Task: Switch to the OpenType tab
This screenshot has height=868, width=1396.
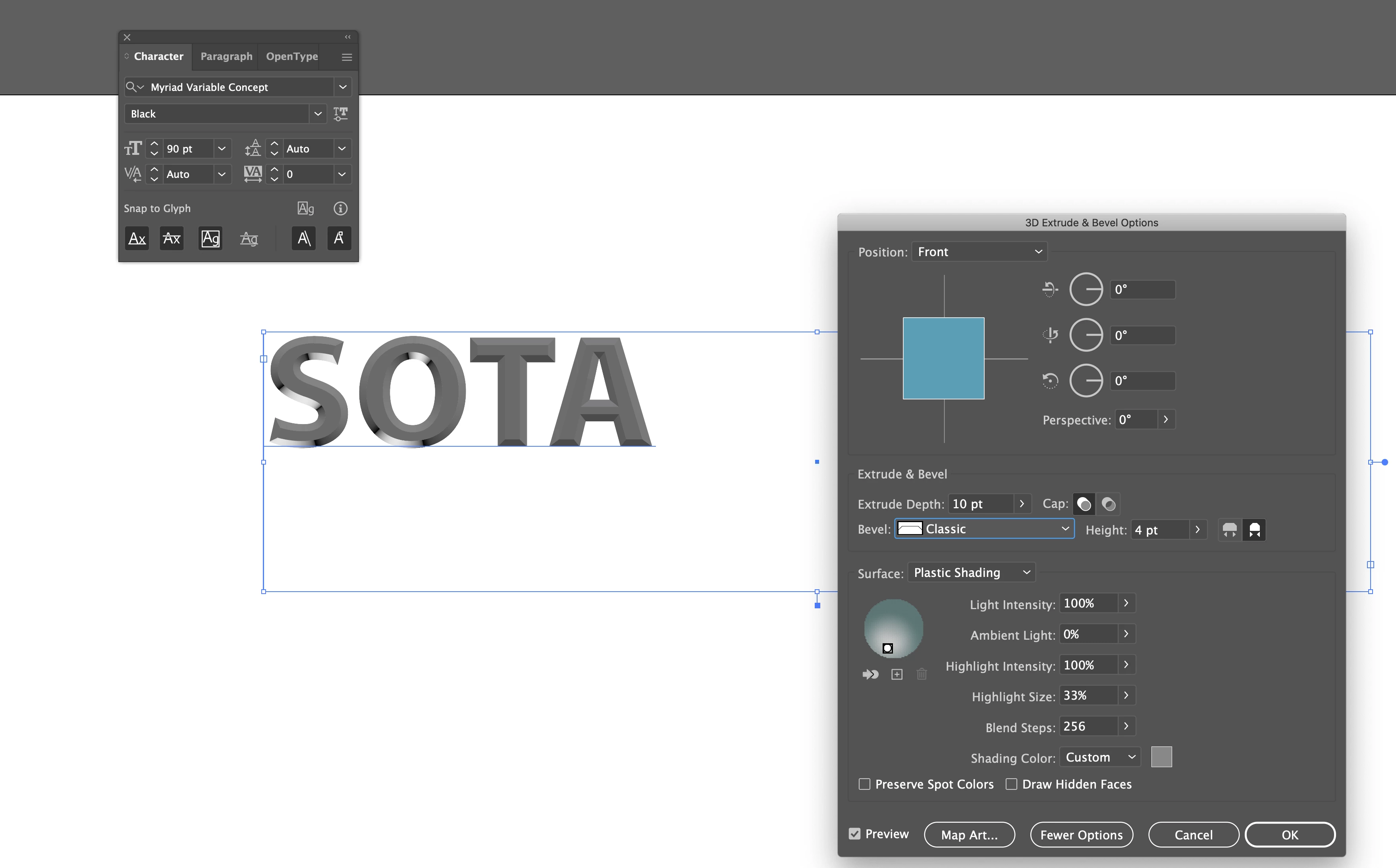Action: [291, 56]
